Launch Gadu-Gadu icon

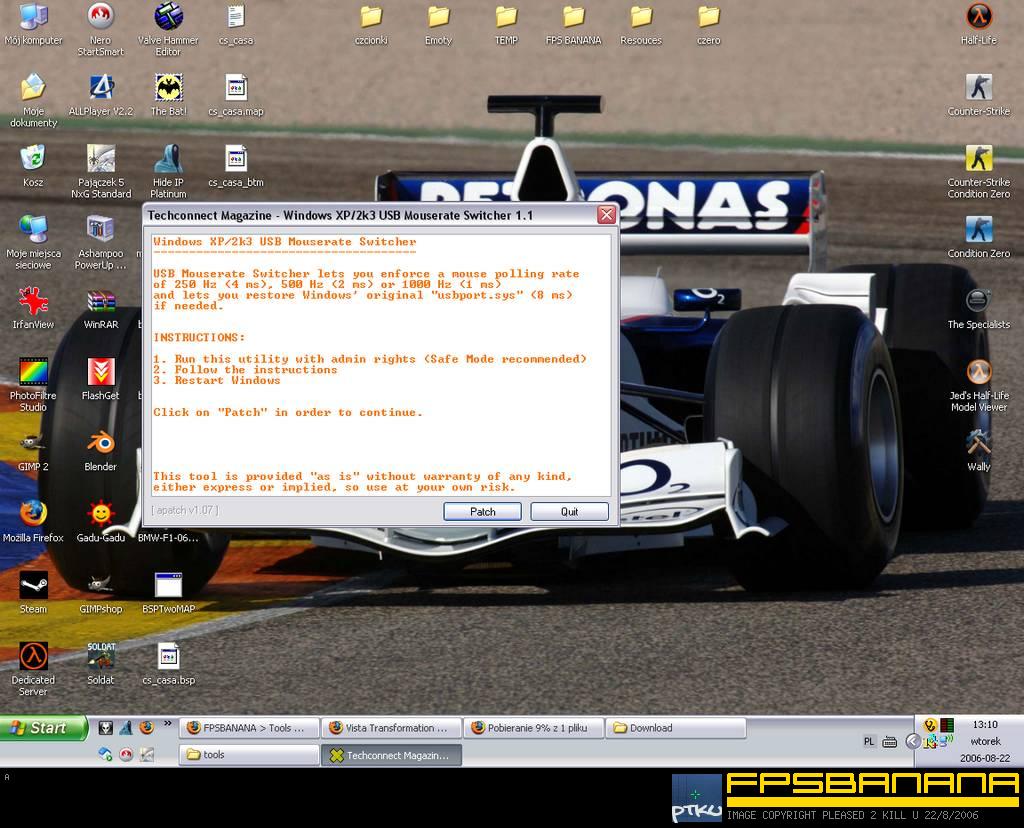point(101,521)
